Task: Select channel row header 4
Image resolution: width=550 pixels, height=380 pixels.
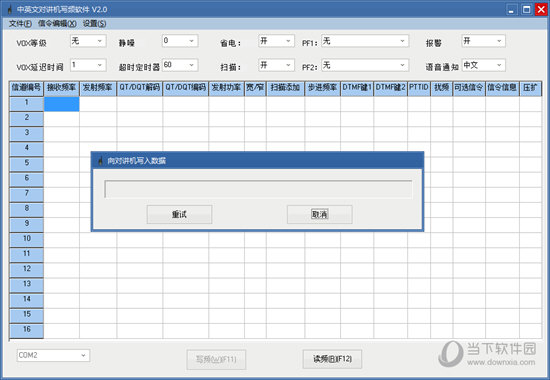Action: 26,149
